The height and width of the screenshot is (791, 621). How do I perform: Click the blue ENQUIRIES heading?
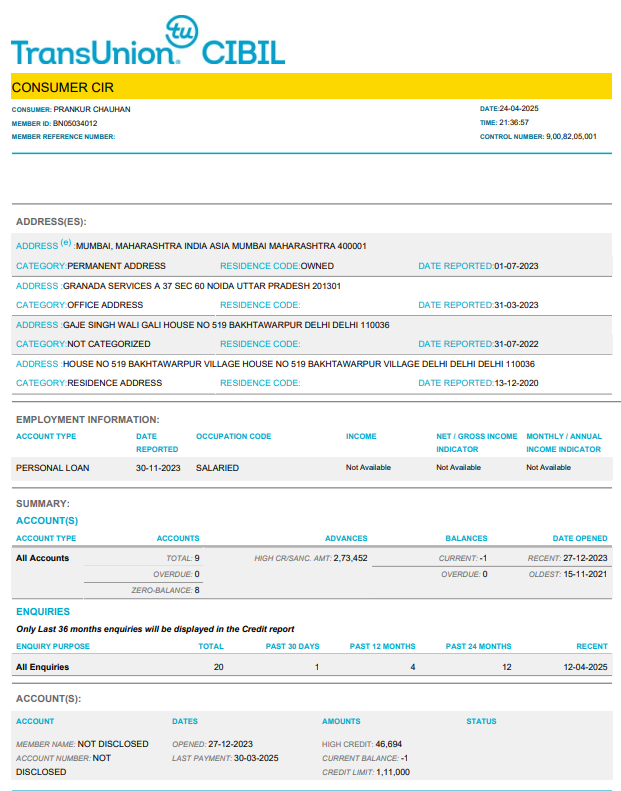[x=43, y=611]
